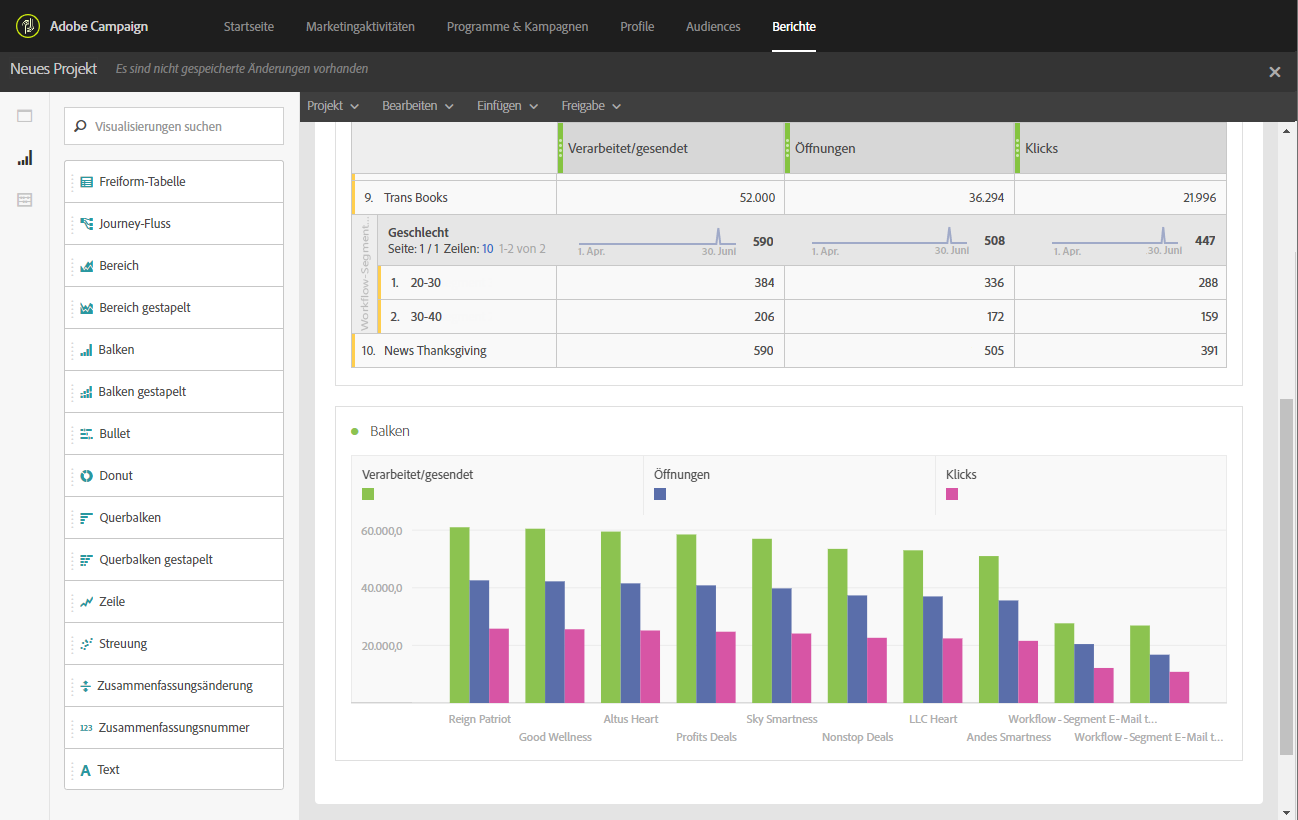
Task: Click the search magnifier icon
Action: point(81,127)
